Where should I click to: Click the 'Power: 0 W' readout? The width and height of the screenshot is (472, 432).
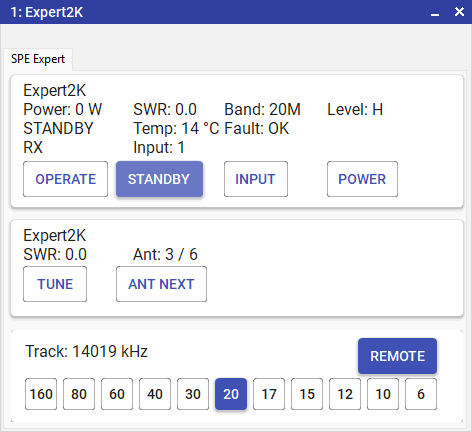pyautogui.click(x=63, y=109)
